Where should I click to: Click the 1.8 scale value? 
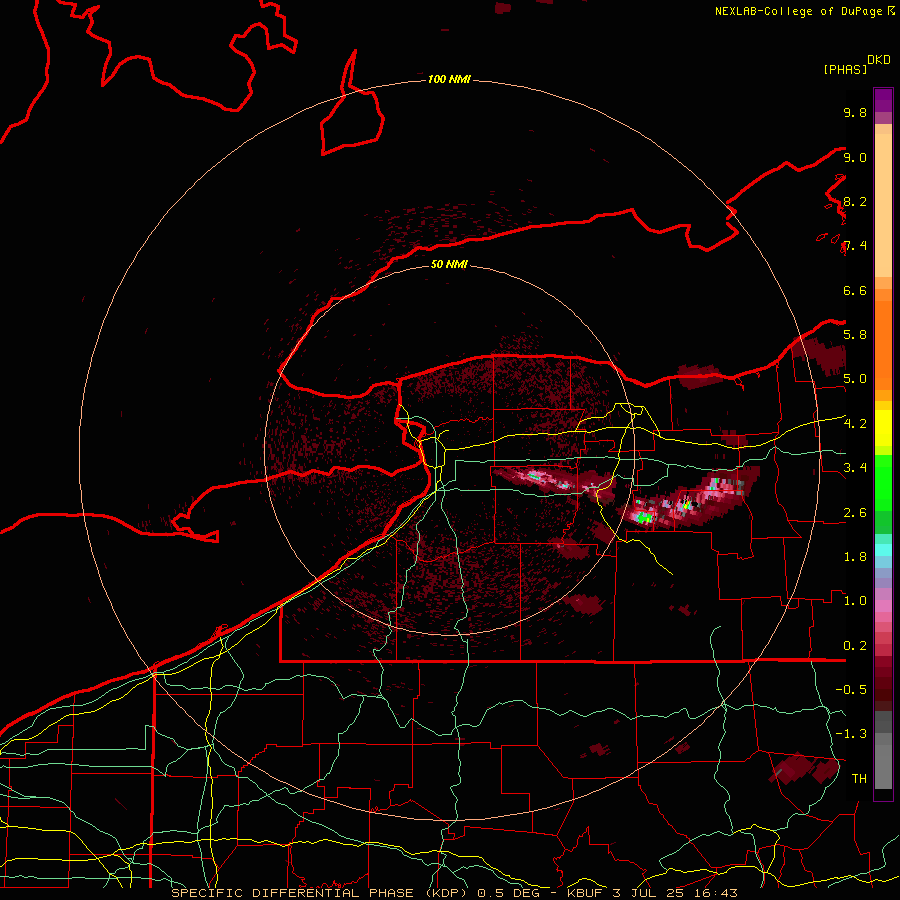point(855,557)
